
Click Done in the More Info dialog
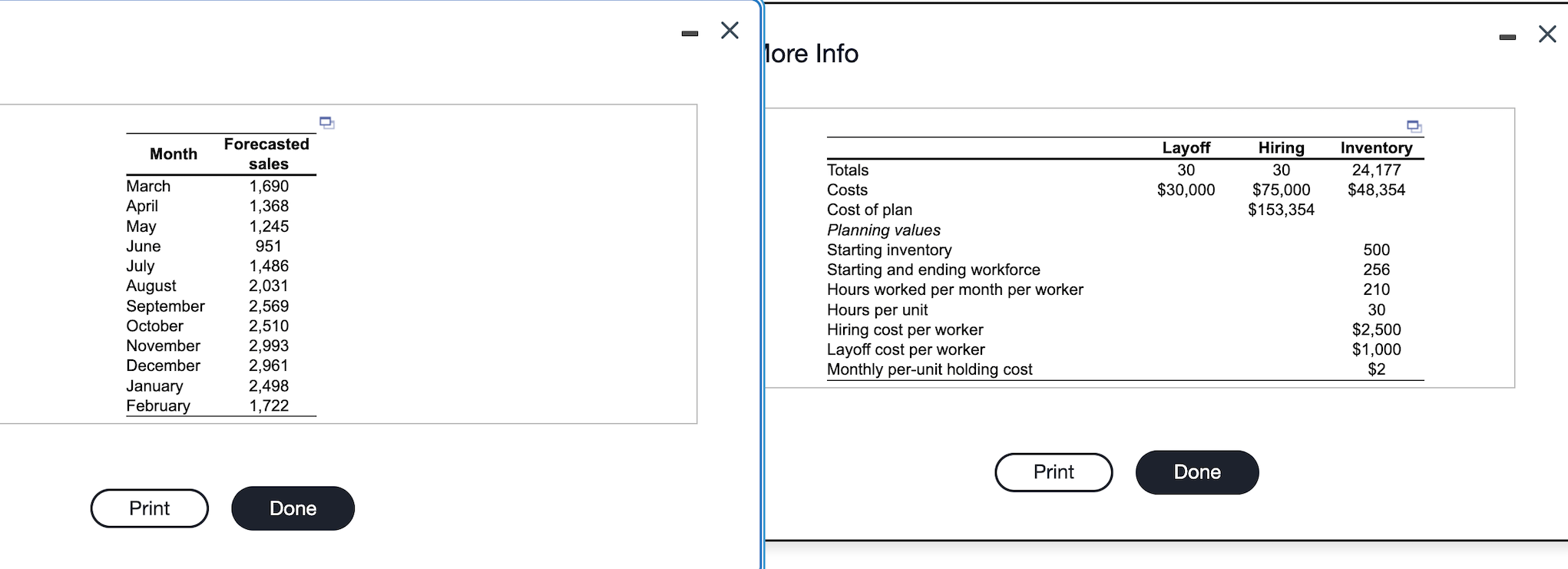coord(1197,472)
